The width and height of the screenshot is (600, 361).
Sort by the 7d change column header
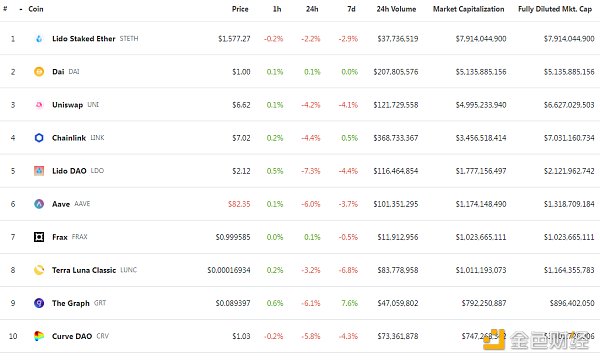(x=351, y=9)
